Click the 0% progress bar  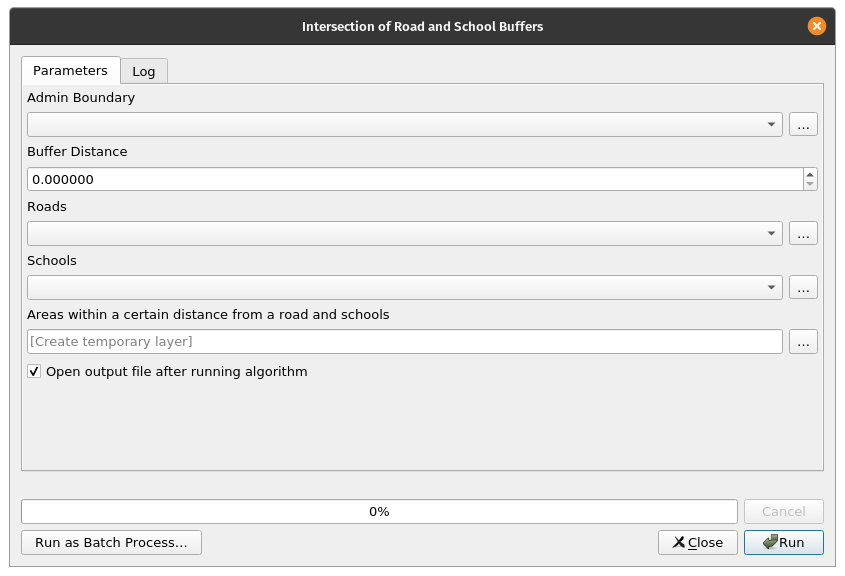click(x=379, y=511)
